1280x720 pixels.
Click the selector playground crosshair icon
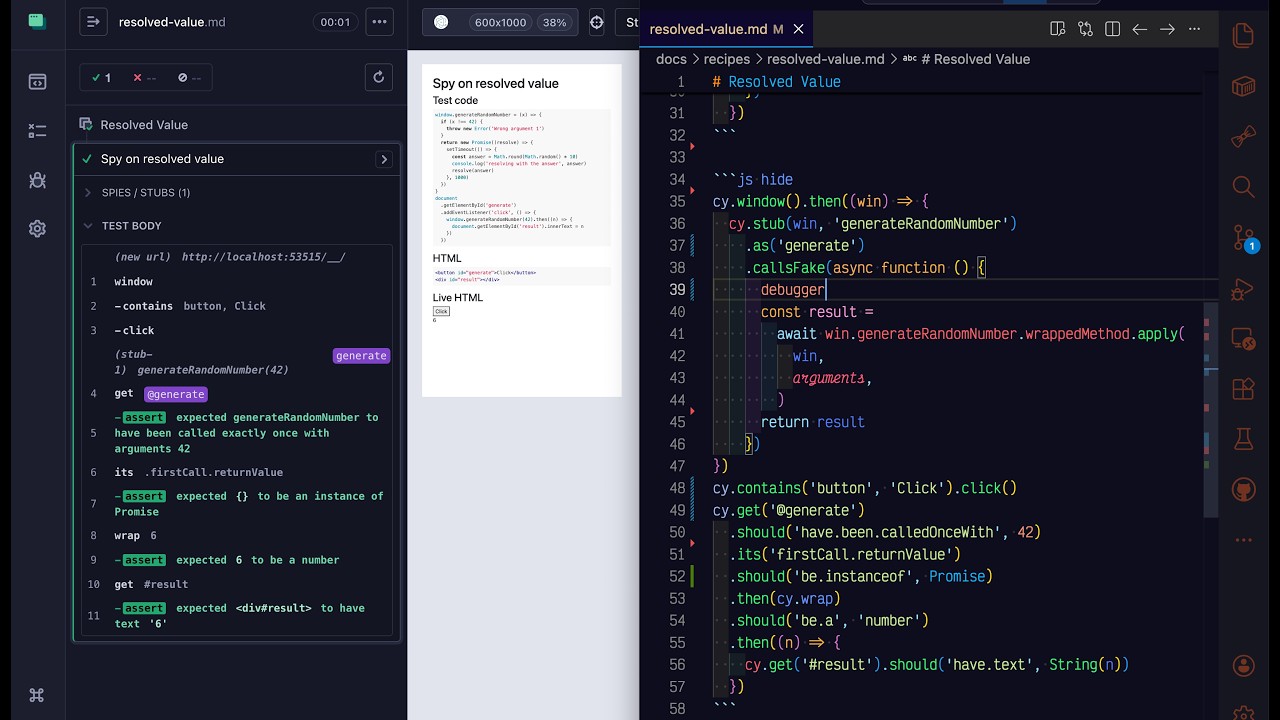click(597, 22)
